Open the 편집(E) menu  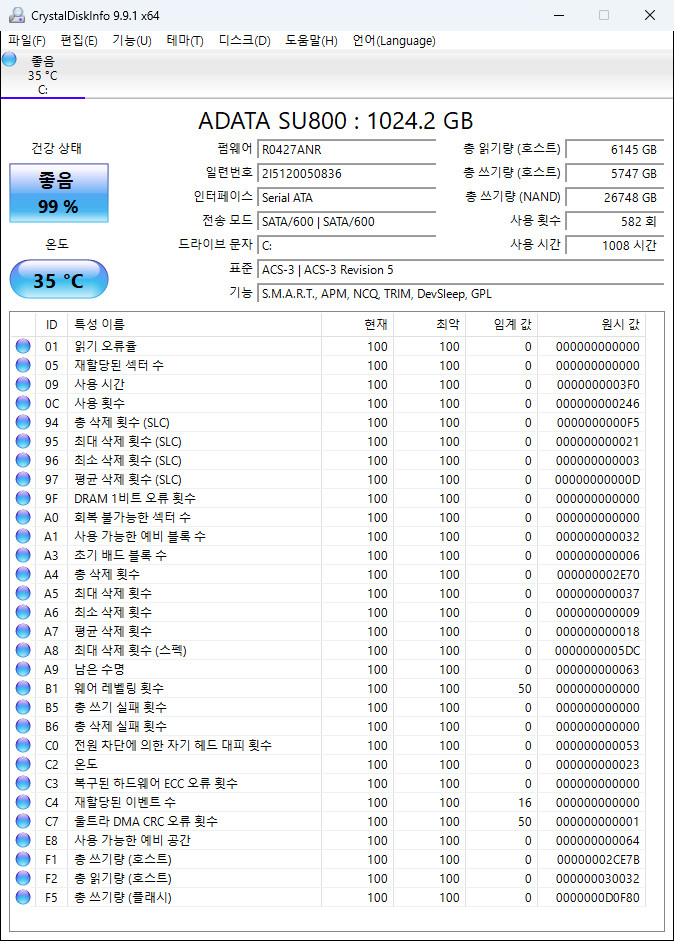(x=79, y=41)
